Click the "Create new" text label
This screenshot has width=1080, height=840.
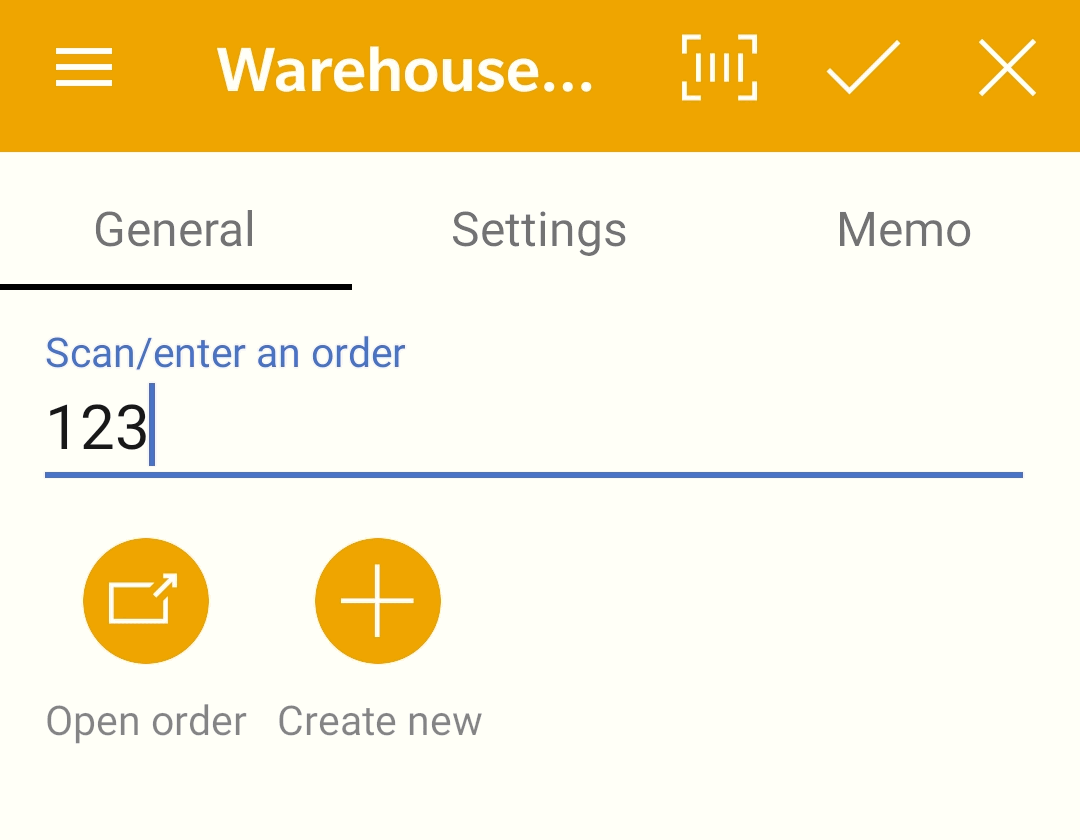[380, 721]
